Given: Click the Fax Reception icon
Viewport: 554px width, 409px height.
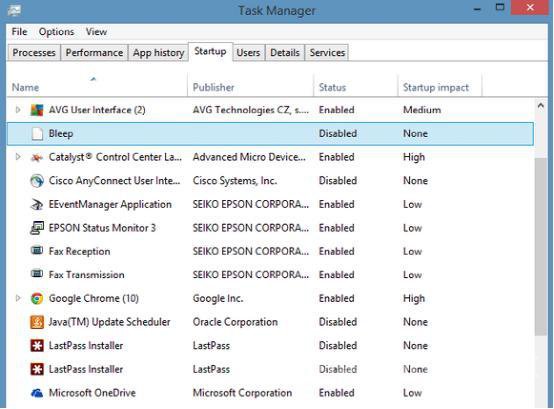Looking at the screenshot, I should click(x=37, y=251).
